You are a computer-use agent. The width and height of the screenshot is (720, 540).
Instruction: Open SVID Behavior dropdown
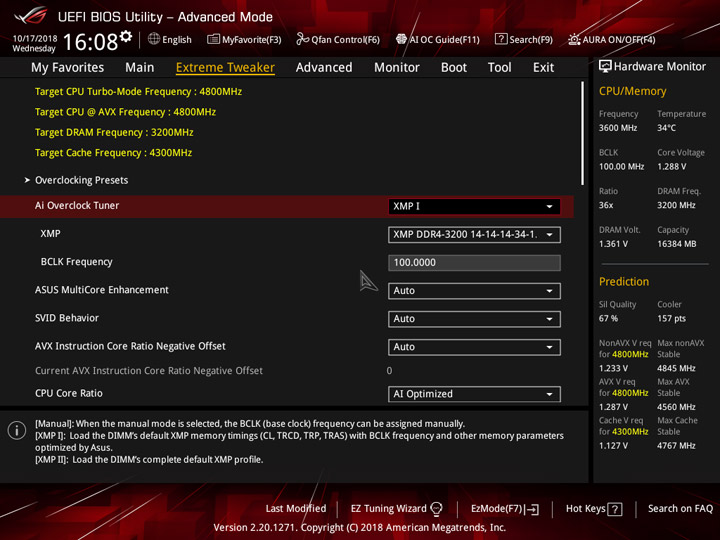tap(474, 319)
